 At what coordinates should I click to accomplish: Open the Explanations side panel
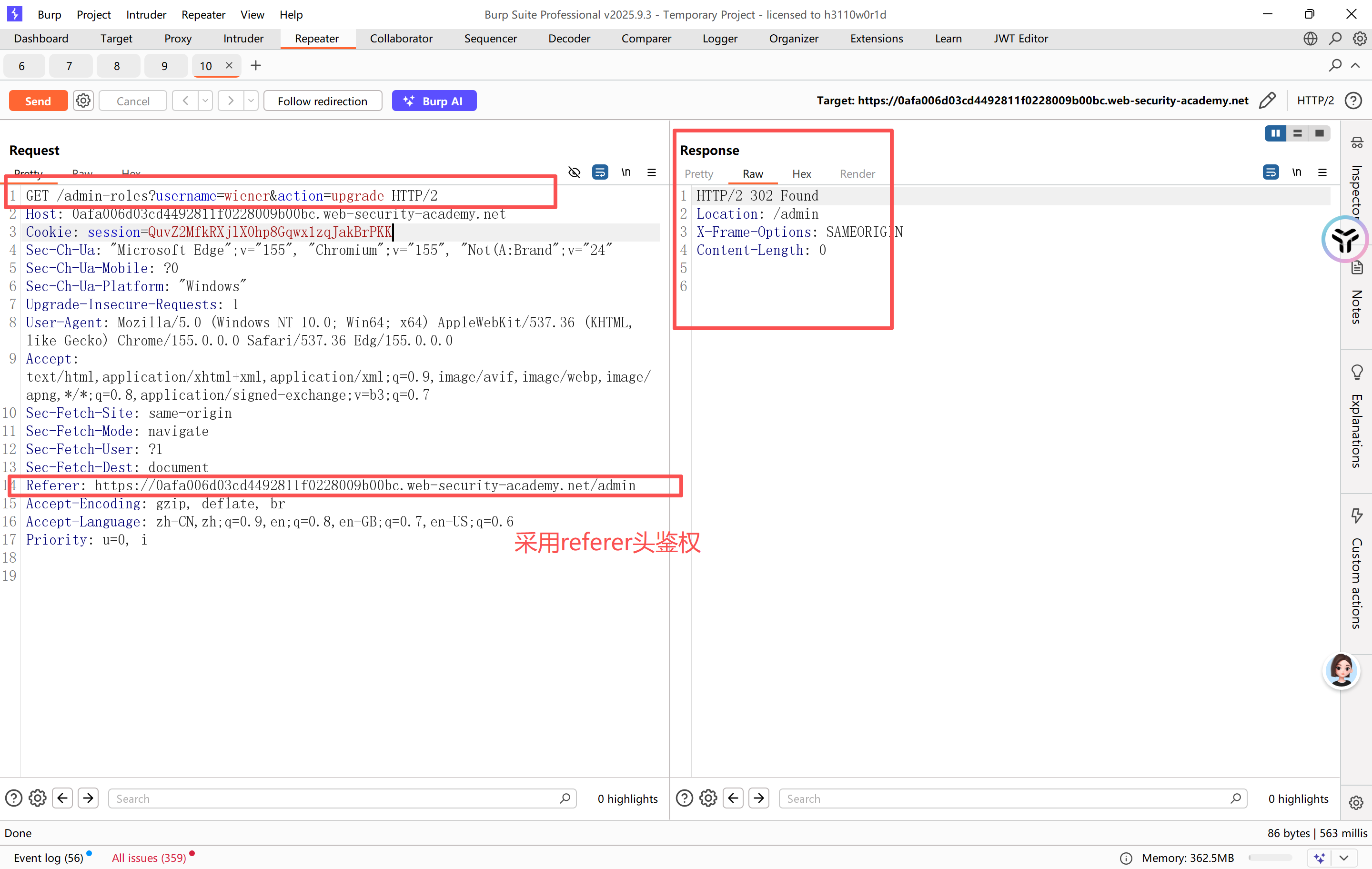click(x=1356, y=417)
